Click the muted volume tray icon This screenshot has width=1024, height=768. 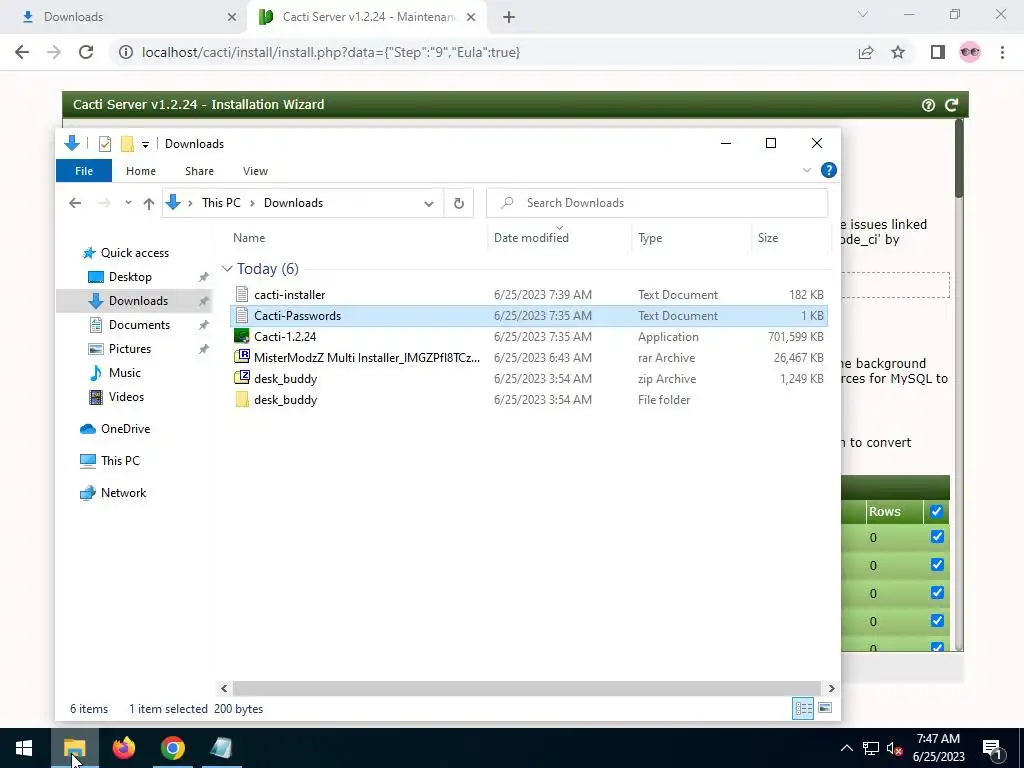click(895, 749)
